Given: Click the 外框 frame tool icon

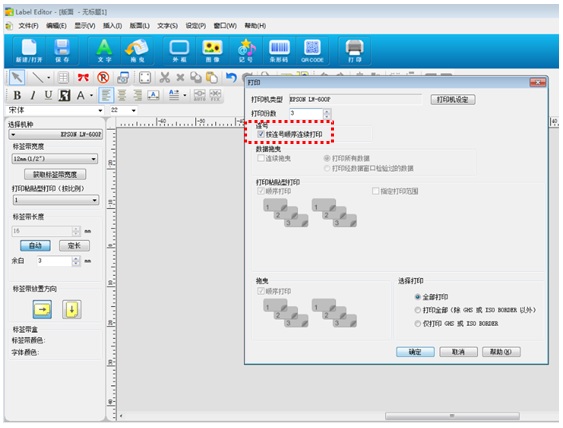Looking at the screenshot, I should [x=179, y=51].
